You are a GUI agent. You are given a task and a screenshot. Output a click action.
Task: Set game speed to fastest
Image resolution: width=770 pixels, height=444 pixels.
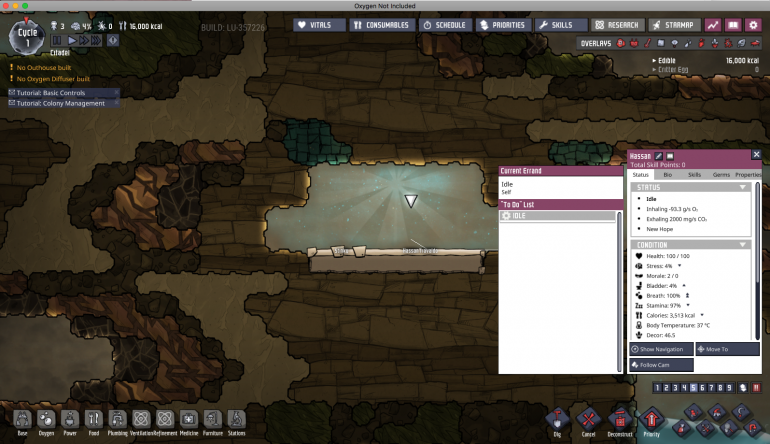[x=96, y=40]
